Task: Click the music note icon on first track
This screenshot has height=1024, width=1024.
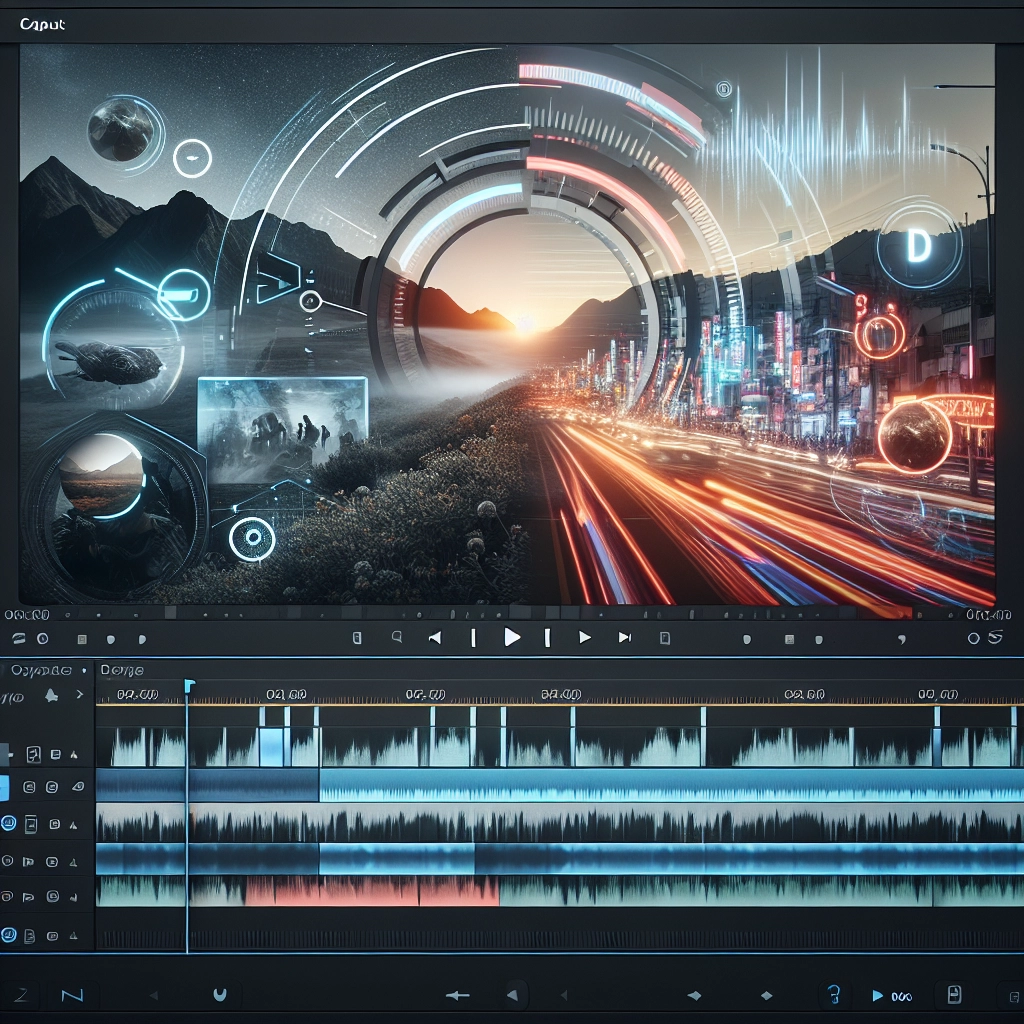Action: click(x=33, y=754)
